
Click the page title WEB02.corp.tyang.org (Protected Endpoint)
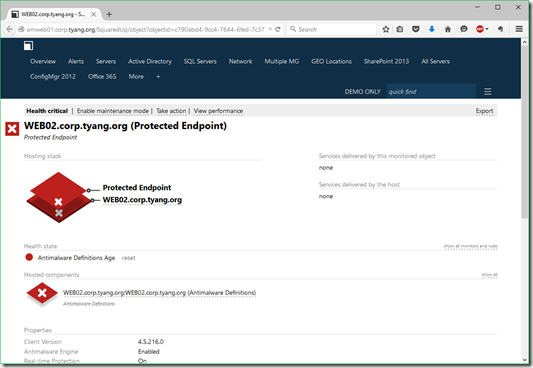pyautogui.click(x=125, y=126)
